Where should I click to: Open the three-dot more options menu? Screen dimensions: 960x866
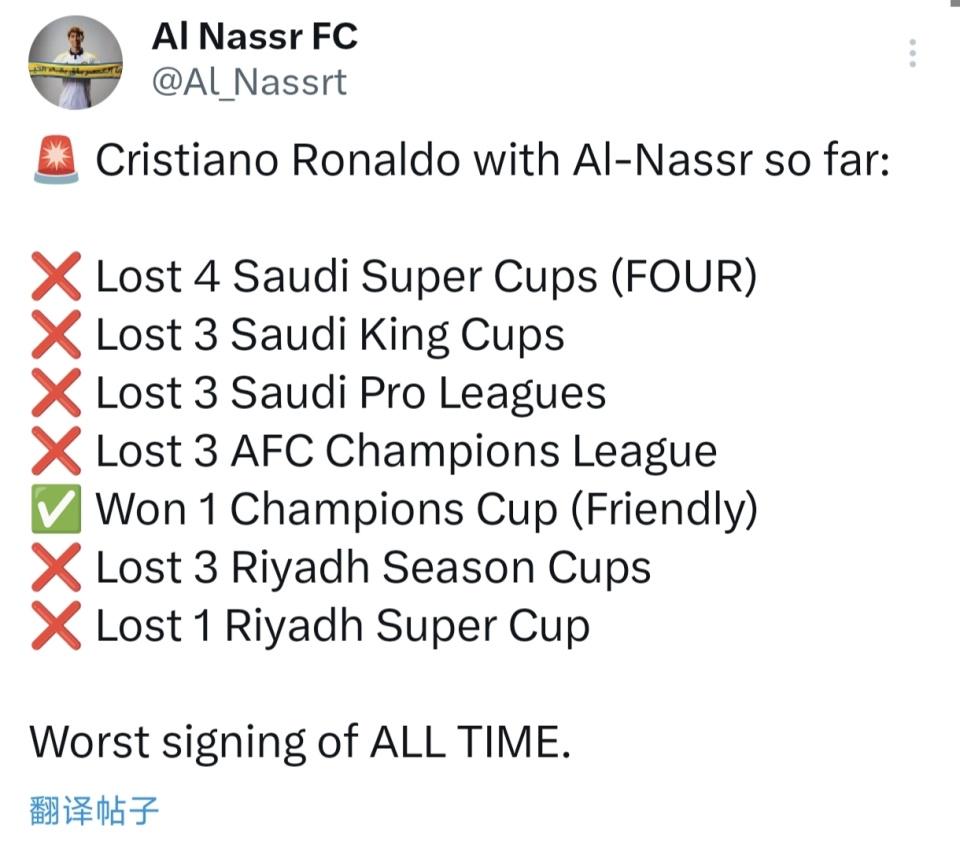913,53
